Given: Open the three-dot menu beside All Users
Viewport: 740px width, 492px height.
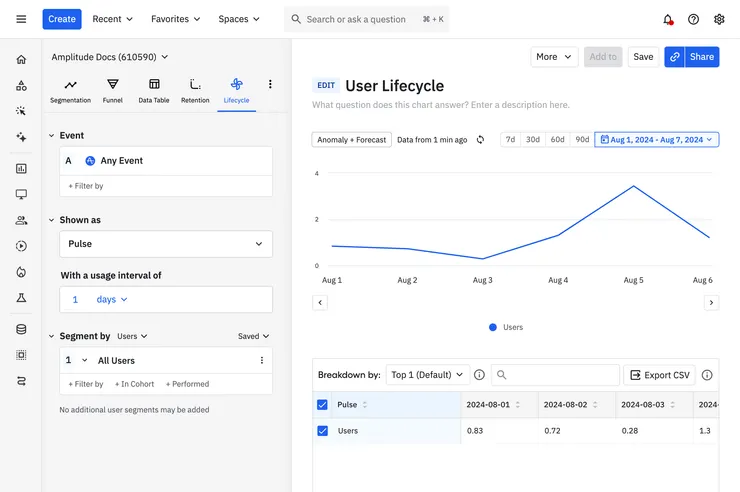Looking at the screenshot, I should pyautogui.click(x=262, y=360).
